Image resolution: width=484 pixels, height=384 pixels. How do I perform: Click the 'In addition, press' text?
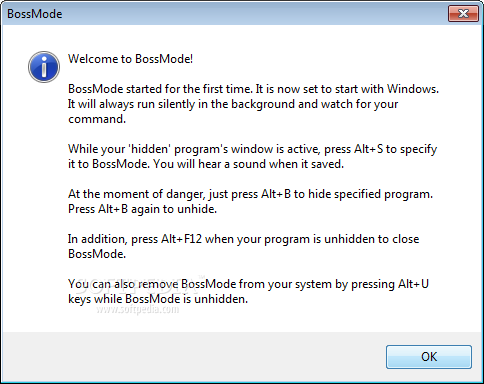coord(113,239)
